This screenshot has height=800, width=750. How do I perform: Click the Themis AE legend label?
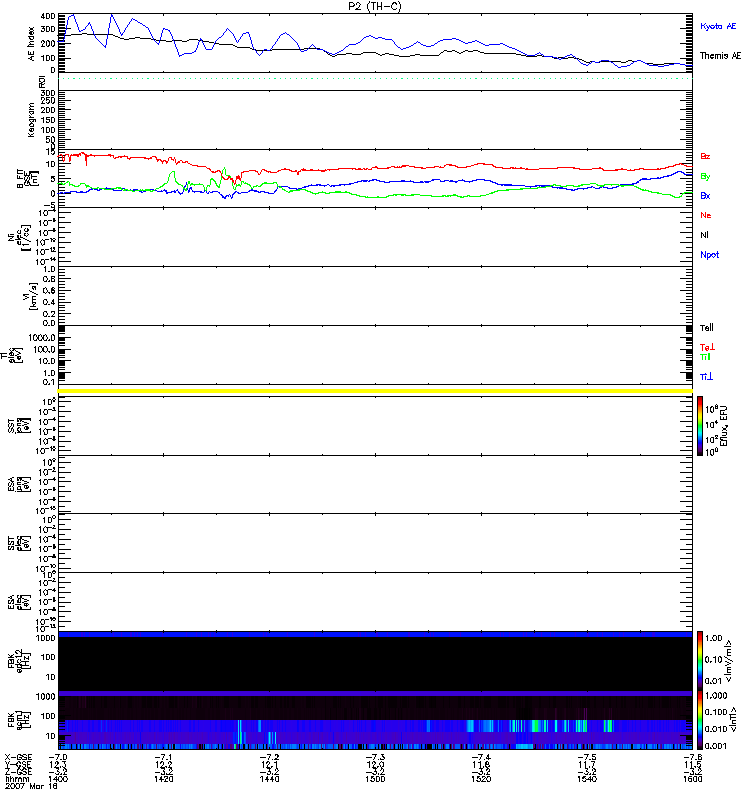(x=720, y=56)
